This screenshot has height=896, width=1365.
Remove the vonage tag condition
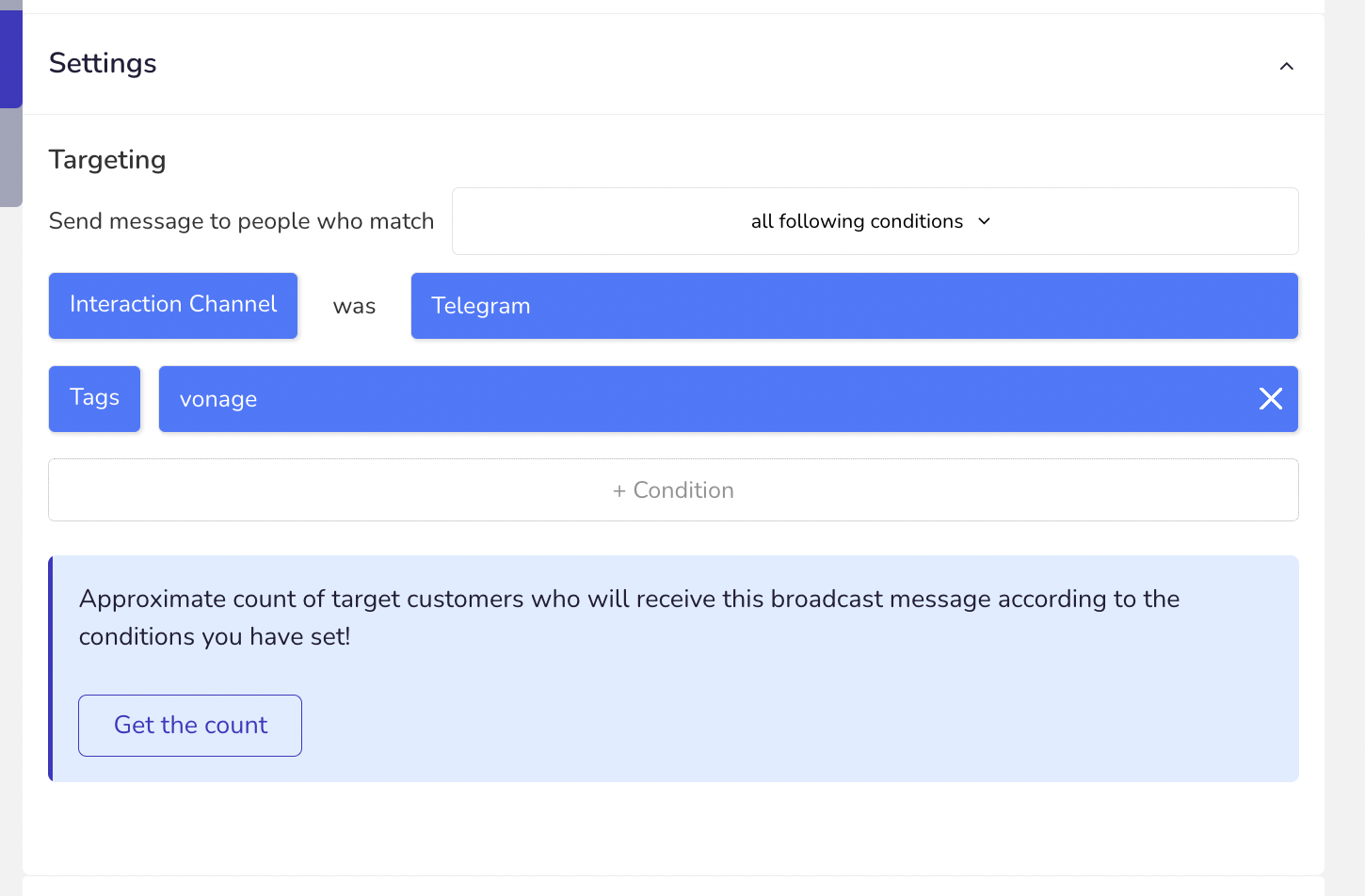(x=1271, y=399)
